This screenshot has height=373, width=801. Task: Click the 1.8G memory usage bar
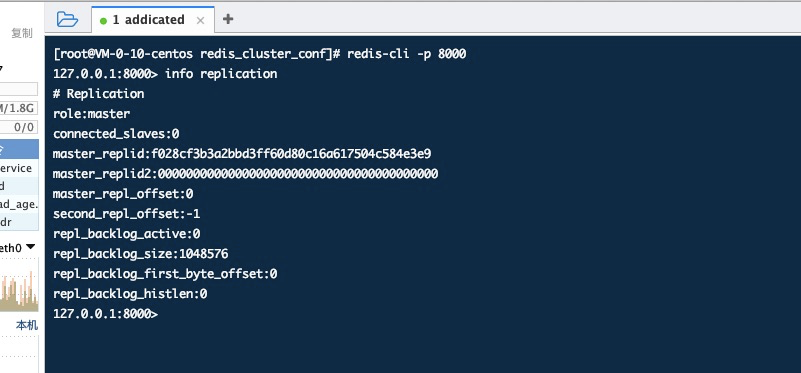pyautogui.click(x=19, y=108)
